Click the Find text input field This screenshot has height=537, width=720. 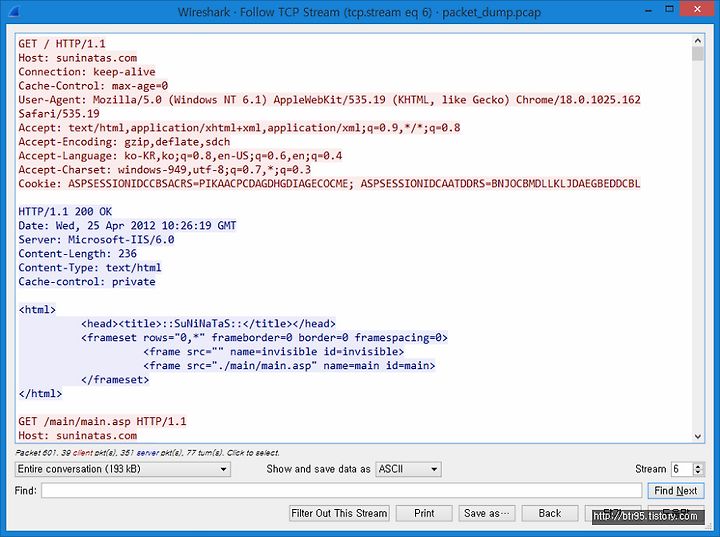[x=342, y=491]
